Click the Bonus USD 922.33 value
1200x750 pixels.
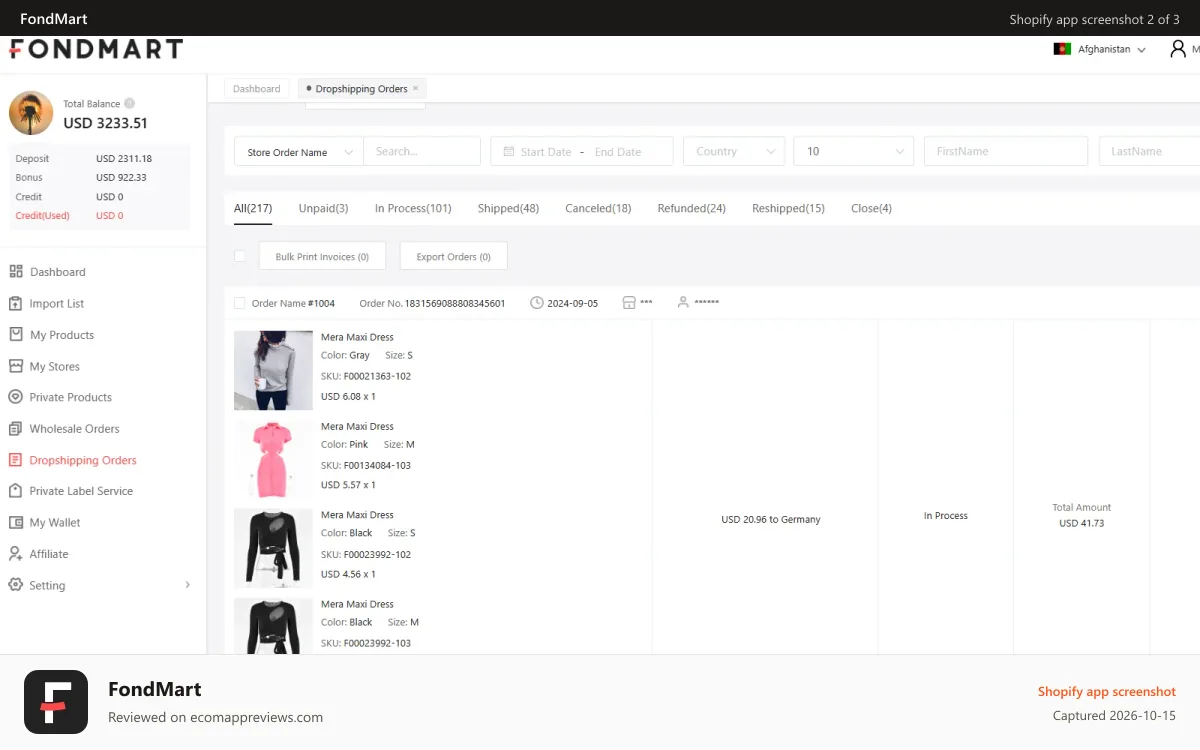click(x=121, y=178)
